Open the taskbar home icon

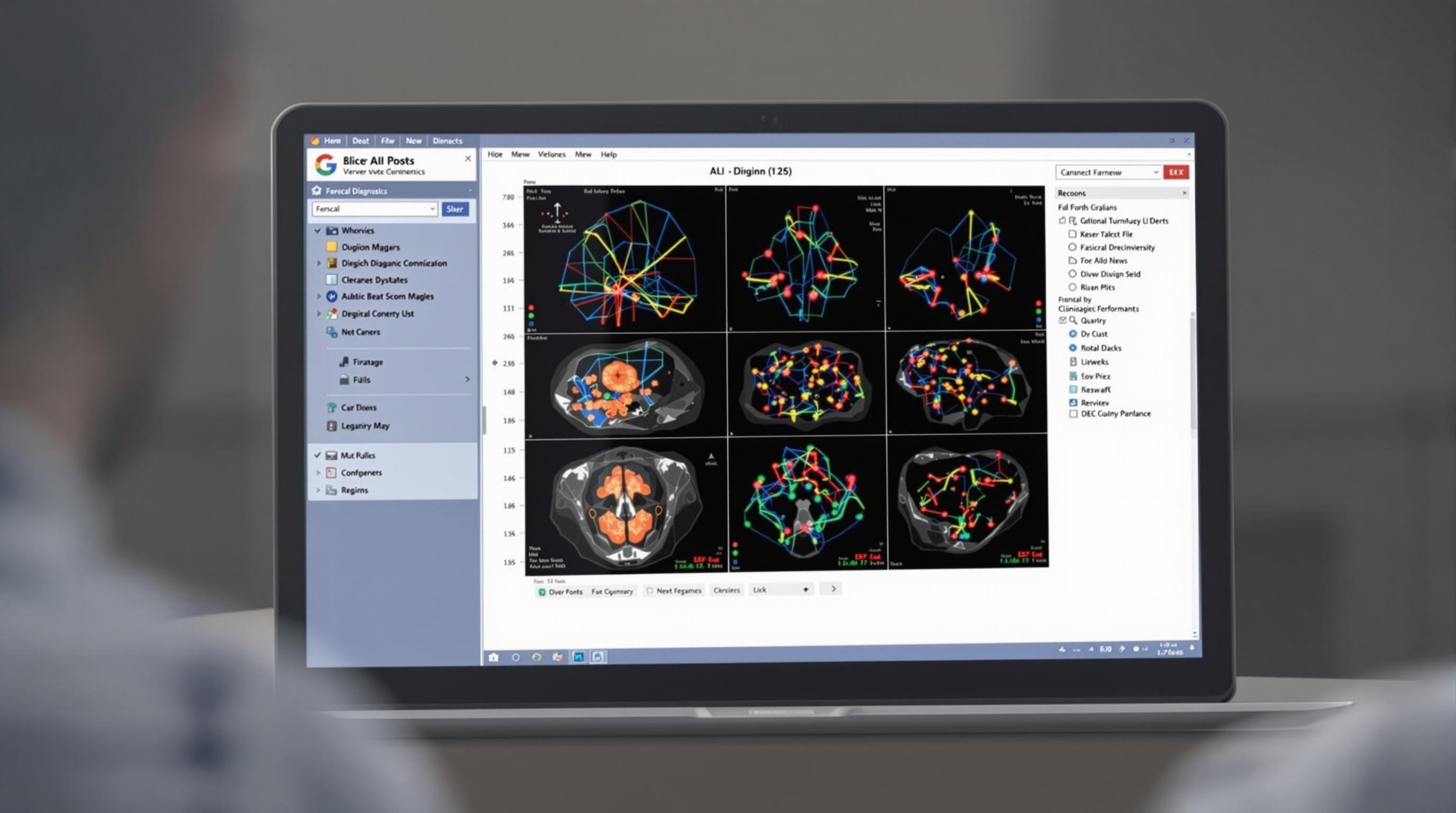(494, 657)
